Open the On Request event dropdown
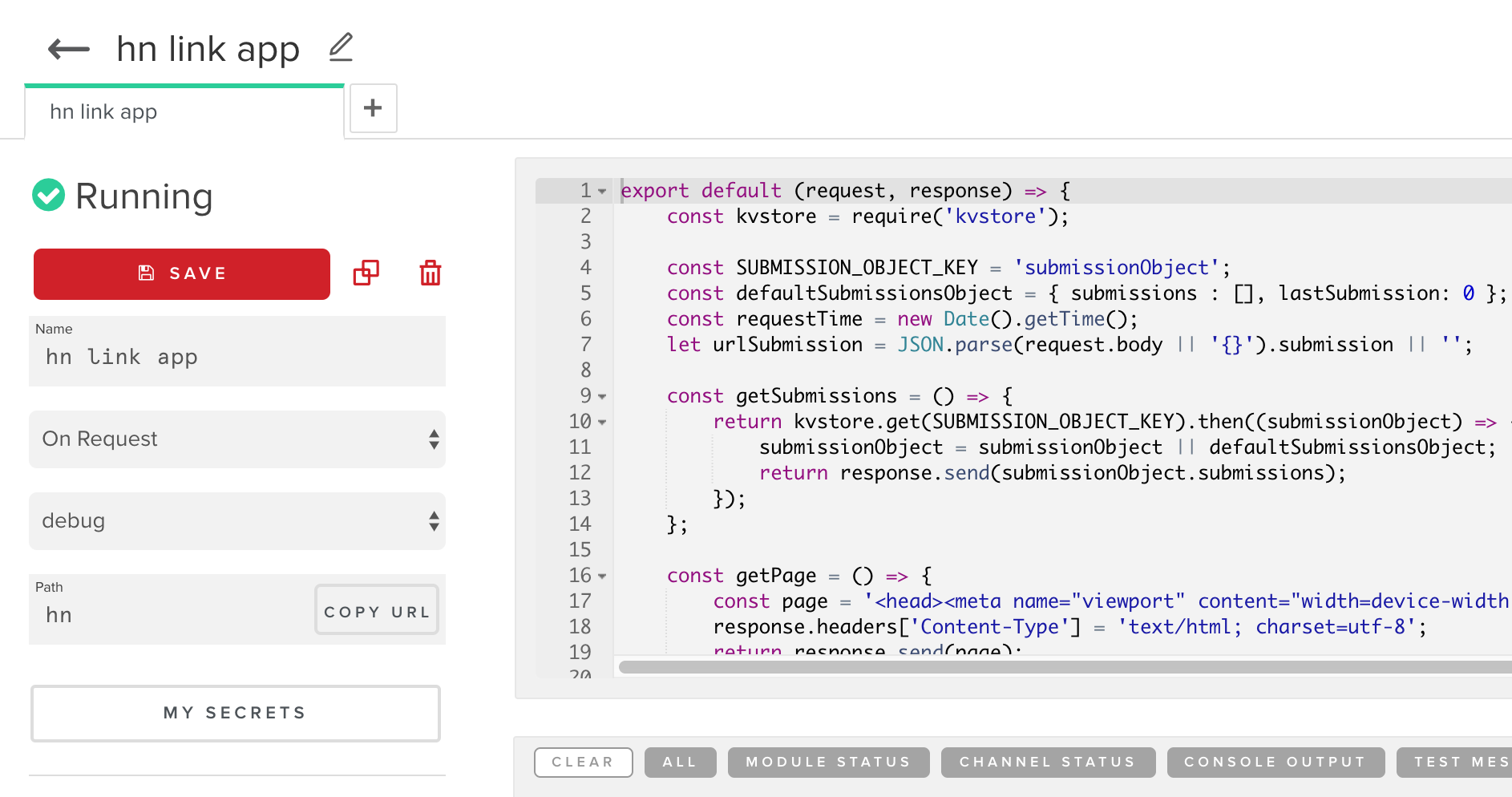Image resolution: width=1512 pixels, height=797 pixels. (x=237, y=439)
